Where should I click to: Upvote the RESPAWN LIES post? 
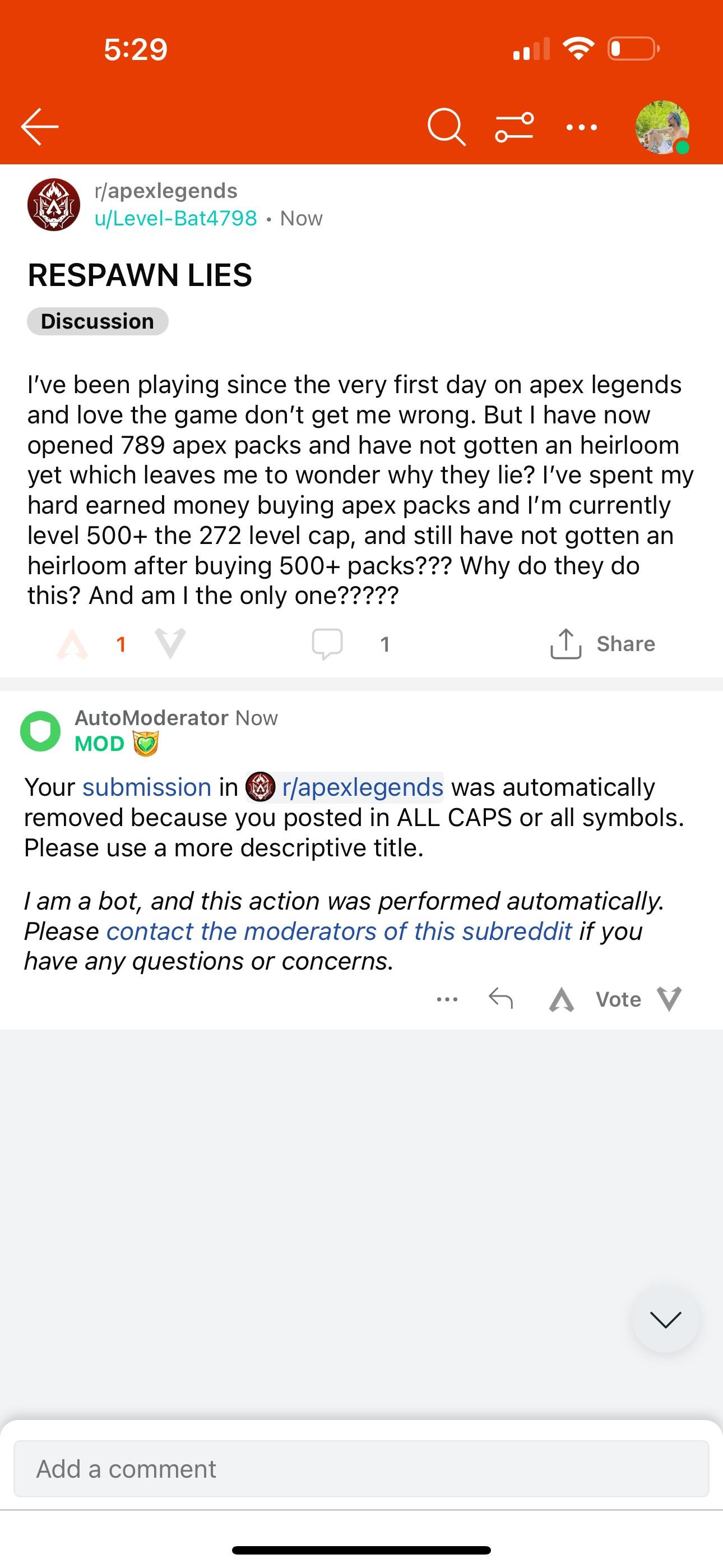pos(72,644)
